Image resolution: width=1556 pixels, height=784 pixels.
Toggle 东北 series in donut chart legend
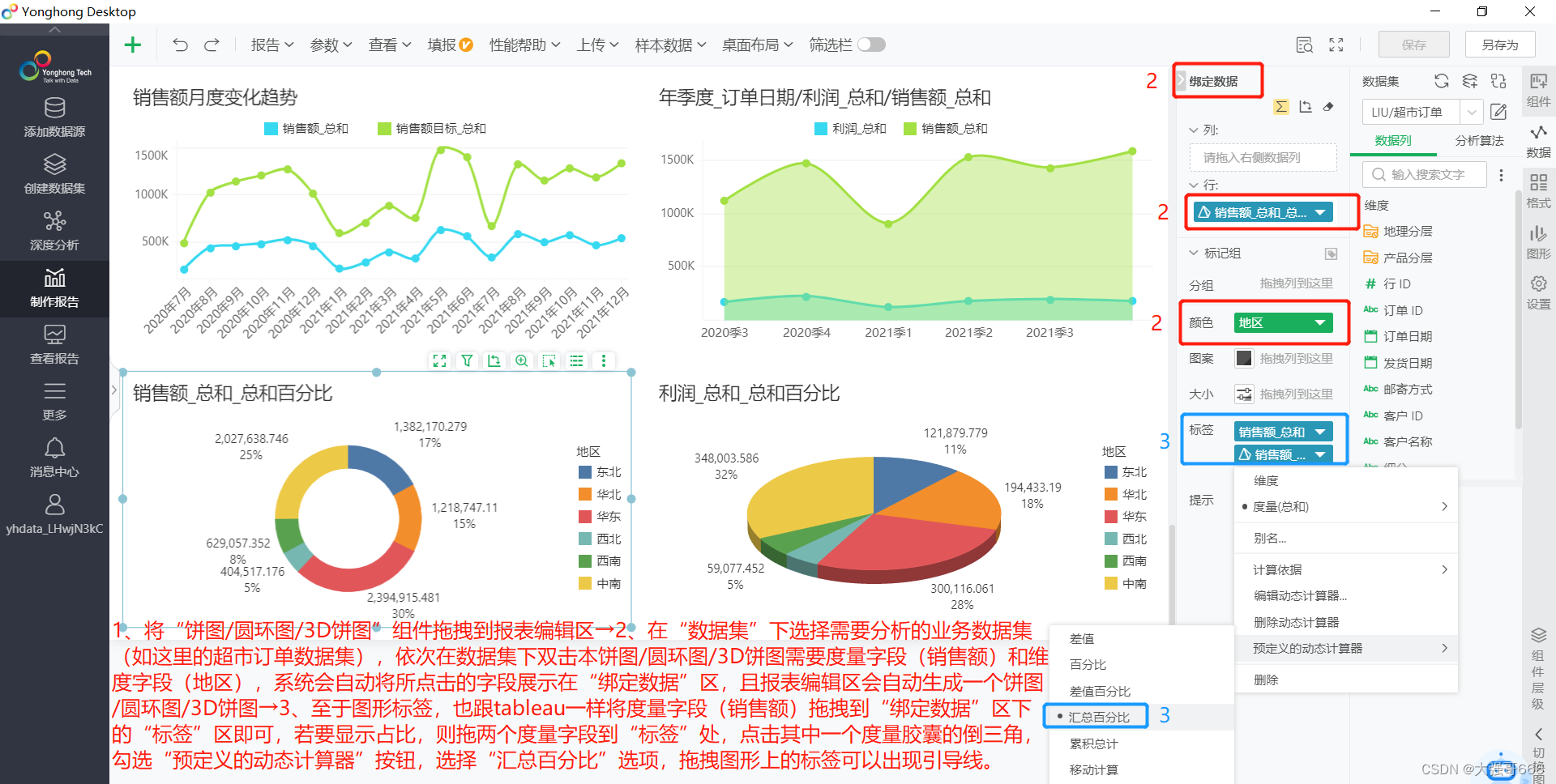tap(600, 472)
